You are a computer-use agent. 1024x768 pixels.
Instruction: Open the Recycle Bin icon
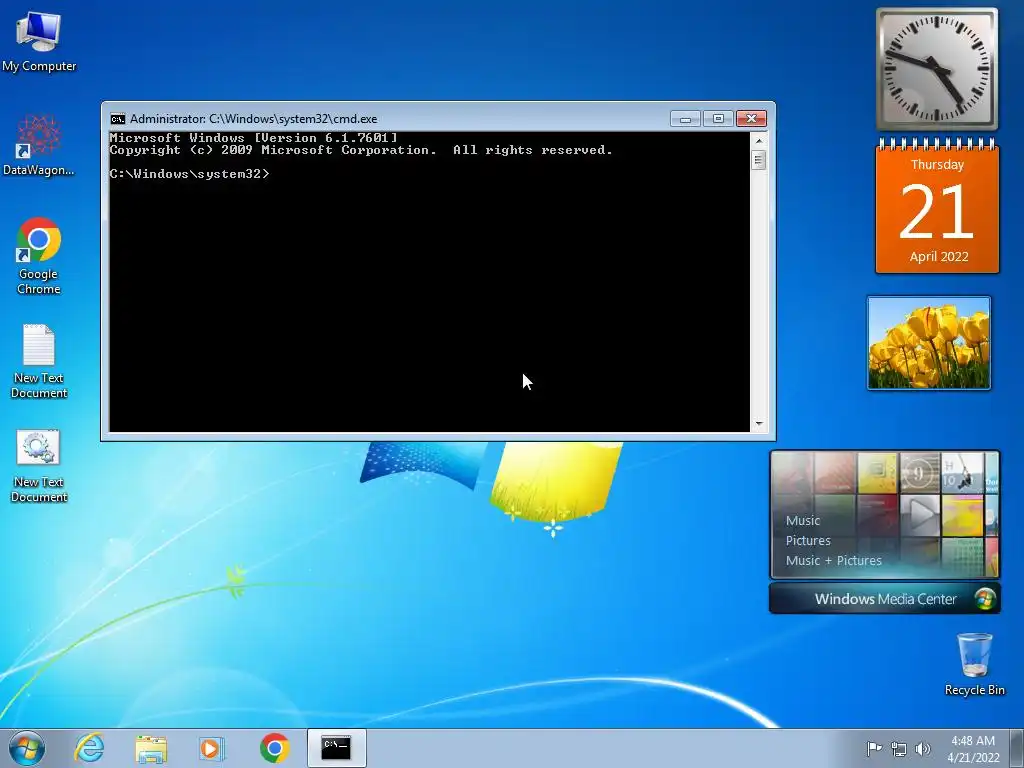[x=974, y=664]
